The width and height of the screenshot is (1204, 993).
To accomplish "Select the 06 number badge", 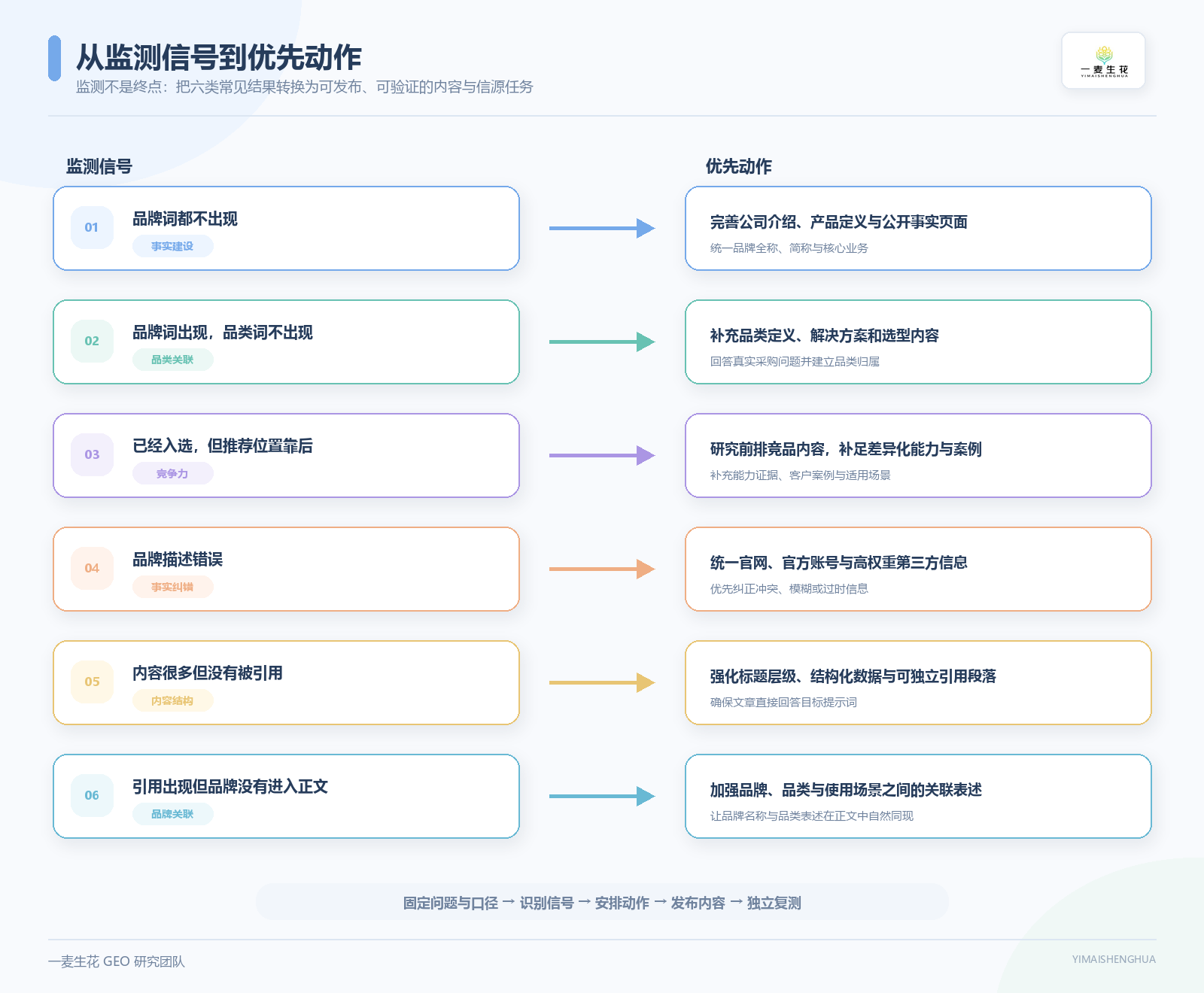I will coord(92,795).
